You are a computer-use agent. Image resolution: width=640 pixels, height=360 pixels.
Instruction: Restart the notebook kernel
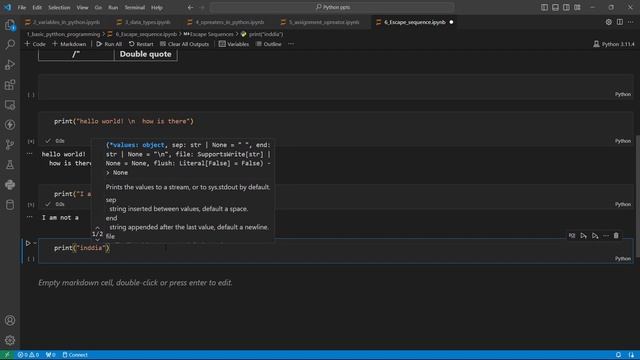pos(141,44)
